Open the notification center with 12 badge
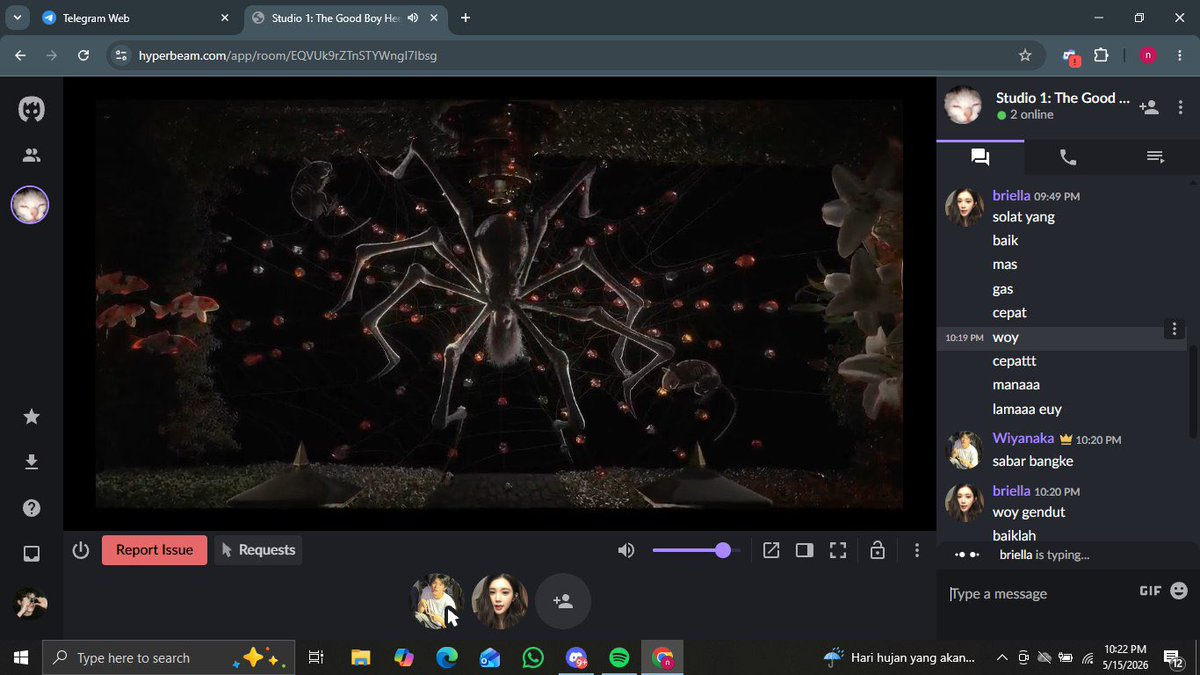This screenshot has height=675, width=1200. 1174,657
